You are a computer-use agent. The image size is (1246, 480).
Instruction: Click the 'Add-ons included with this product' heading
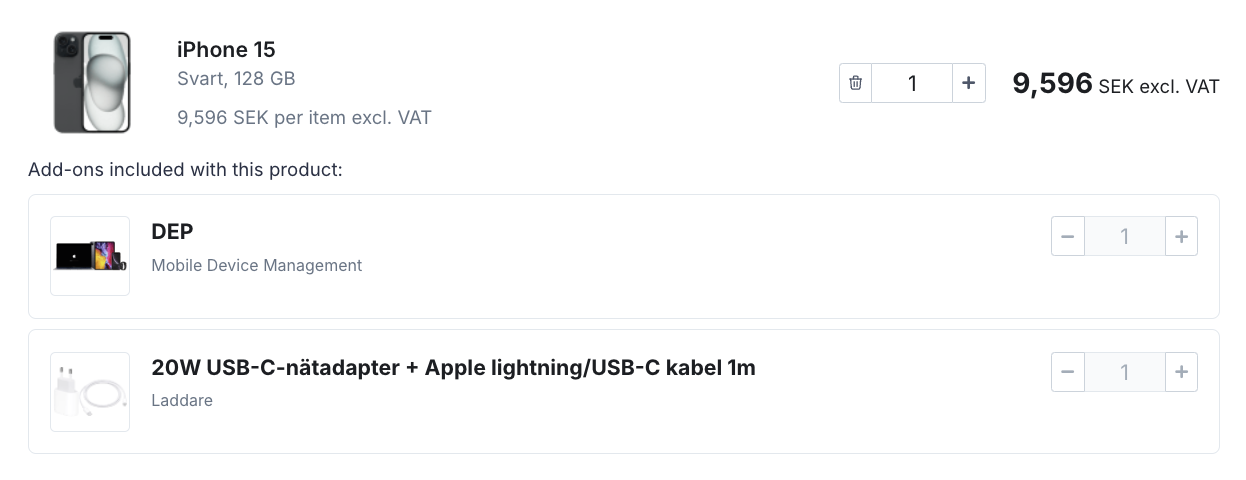(186, 169)
